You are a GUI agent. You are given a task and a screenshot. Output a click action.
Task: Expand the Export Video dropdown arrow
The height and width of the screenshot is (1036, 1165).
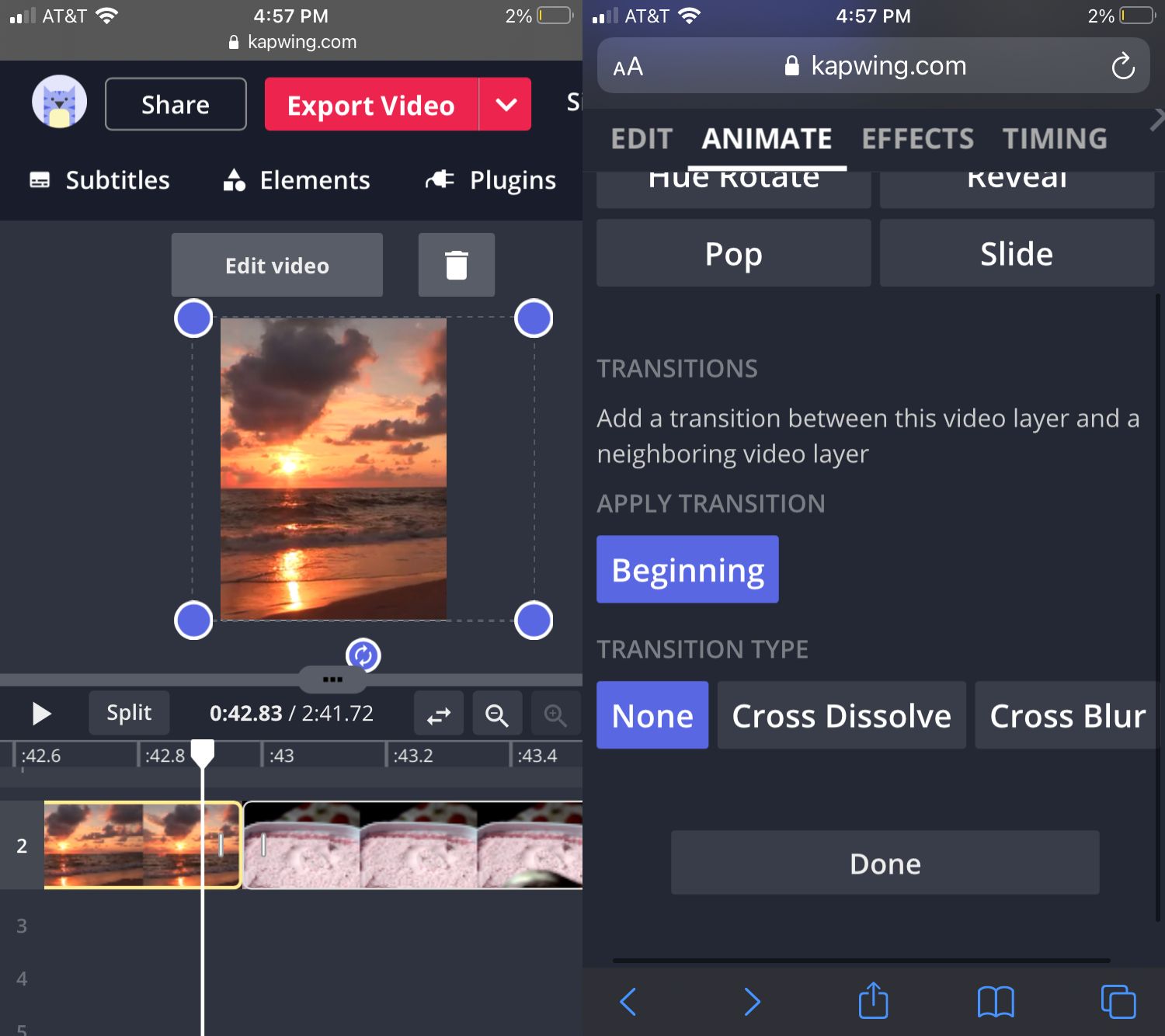[506, 104]
